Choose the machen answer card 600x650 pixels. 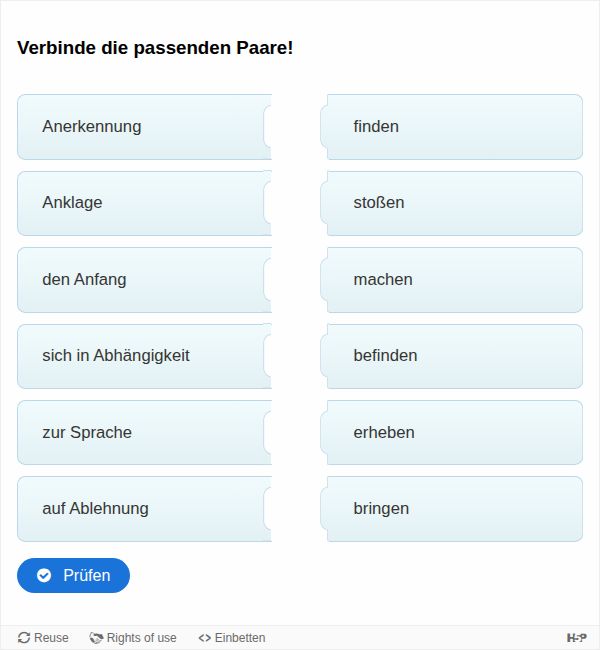click(x=454, y=280)
